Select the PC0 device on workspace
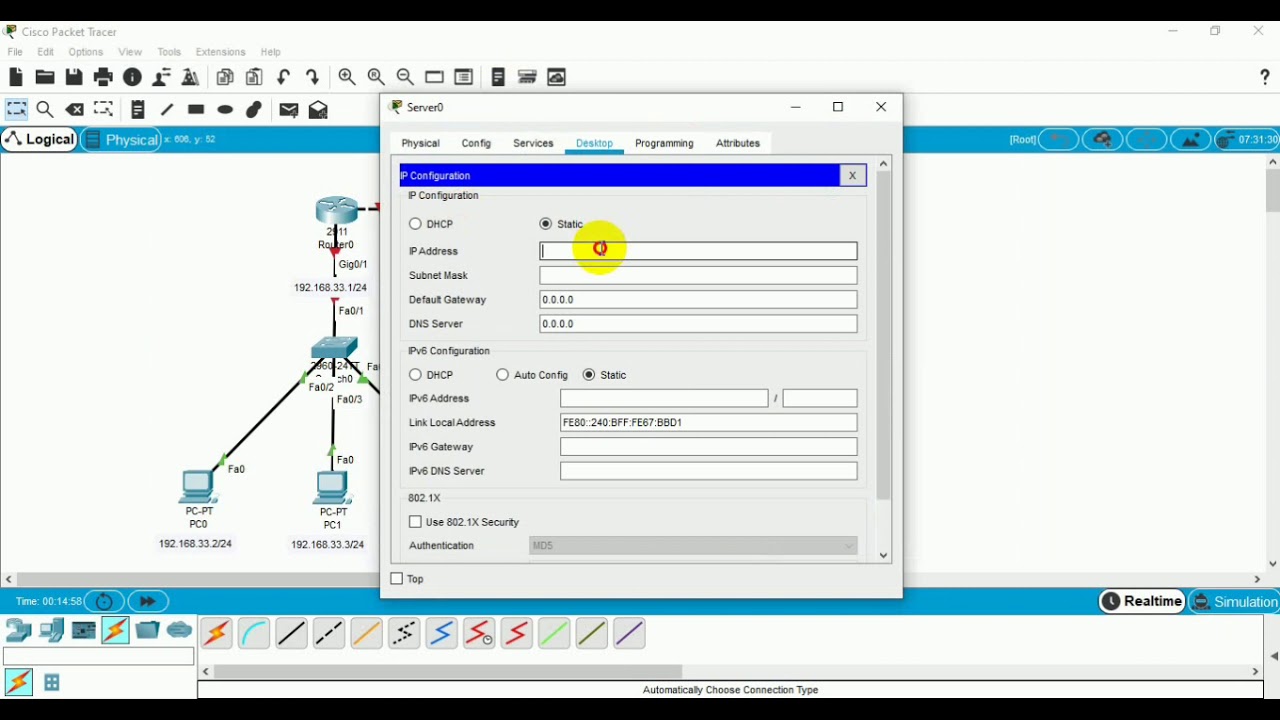This screenshot has height=720, width=1280. (x=198, y=487)
